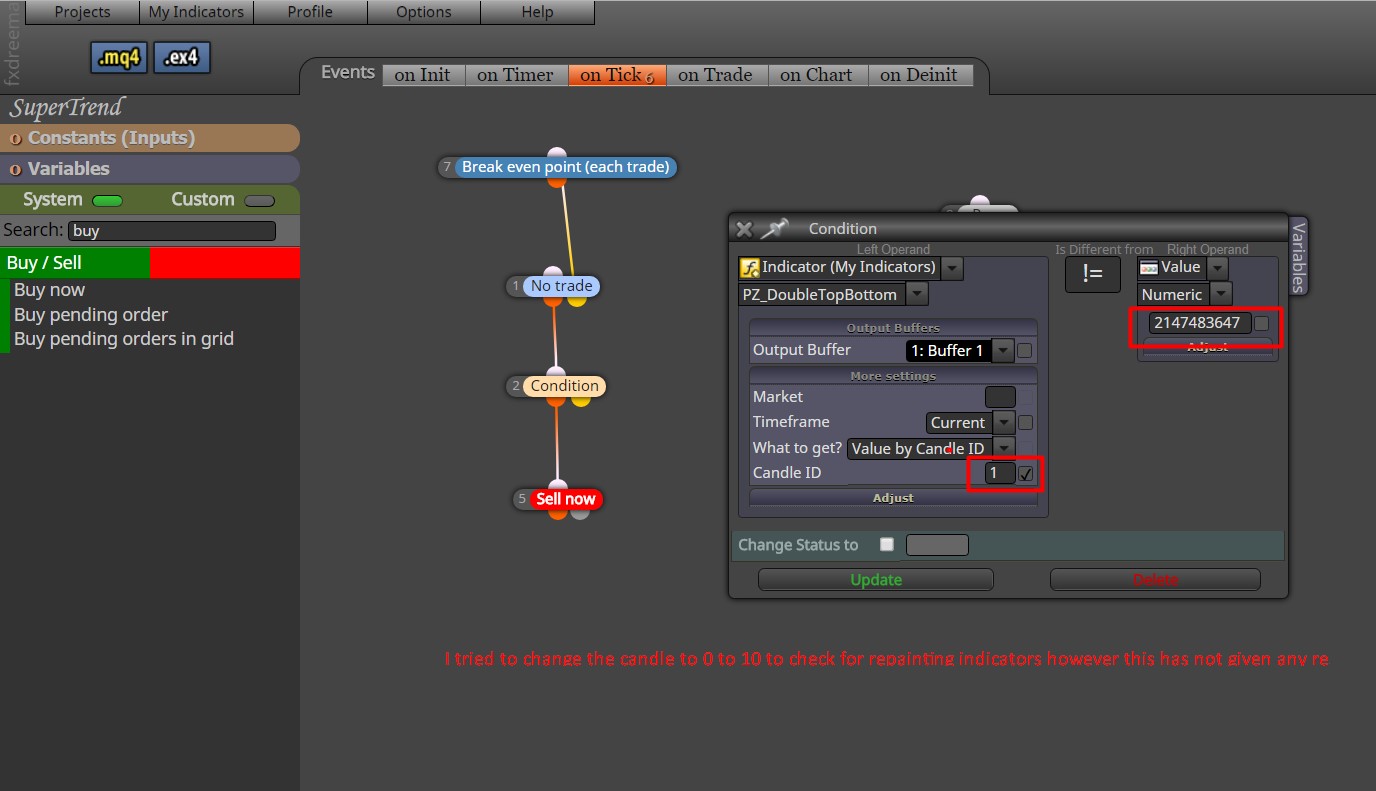Select the Break even point (each trade) block
Viewport: 1376px width, 791px height.
pos(565,167)
